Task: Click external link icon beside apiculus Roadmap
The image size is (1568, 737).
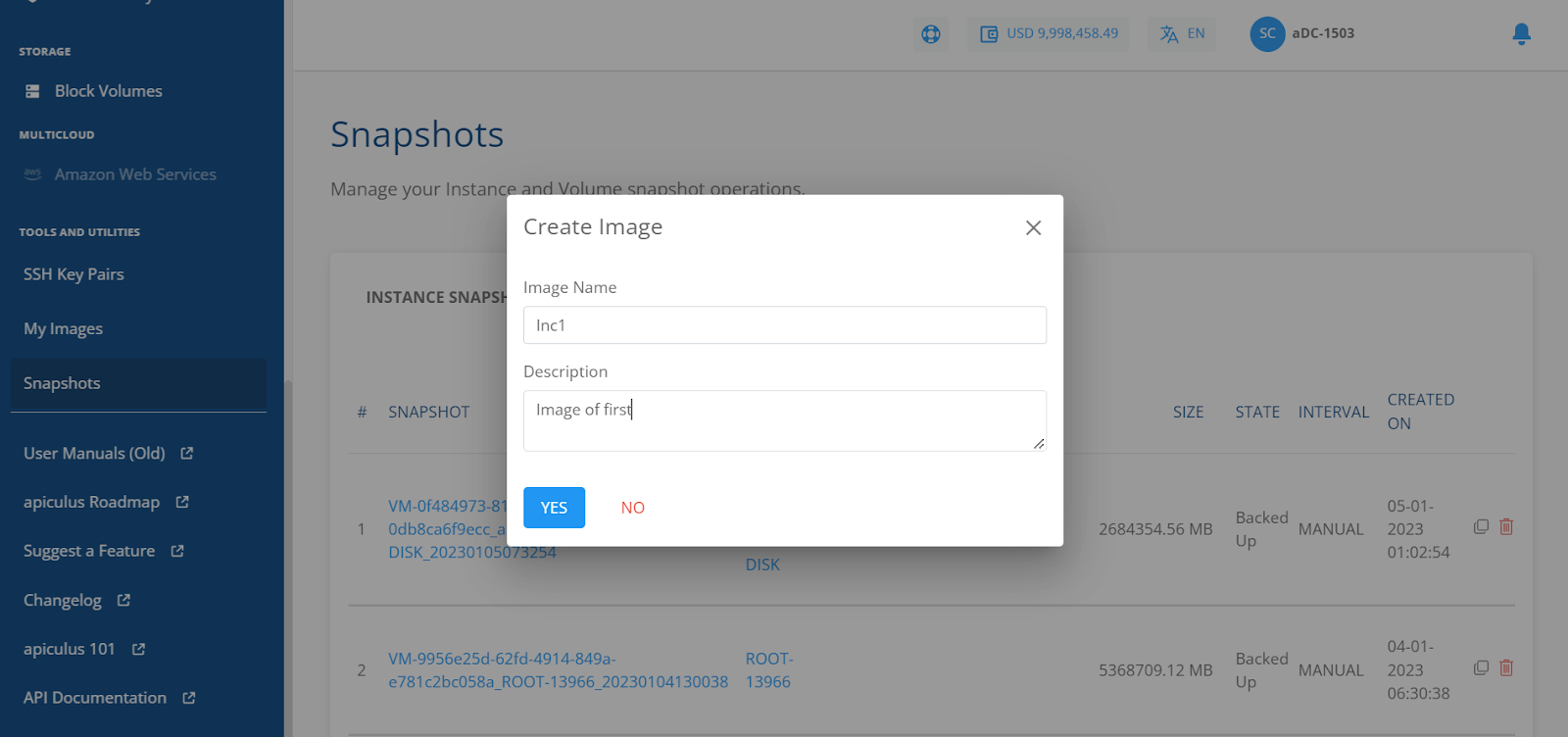Action: coord(182,502)
